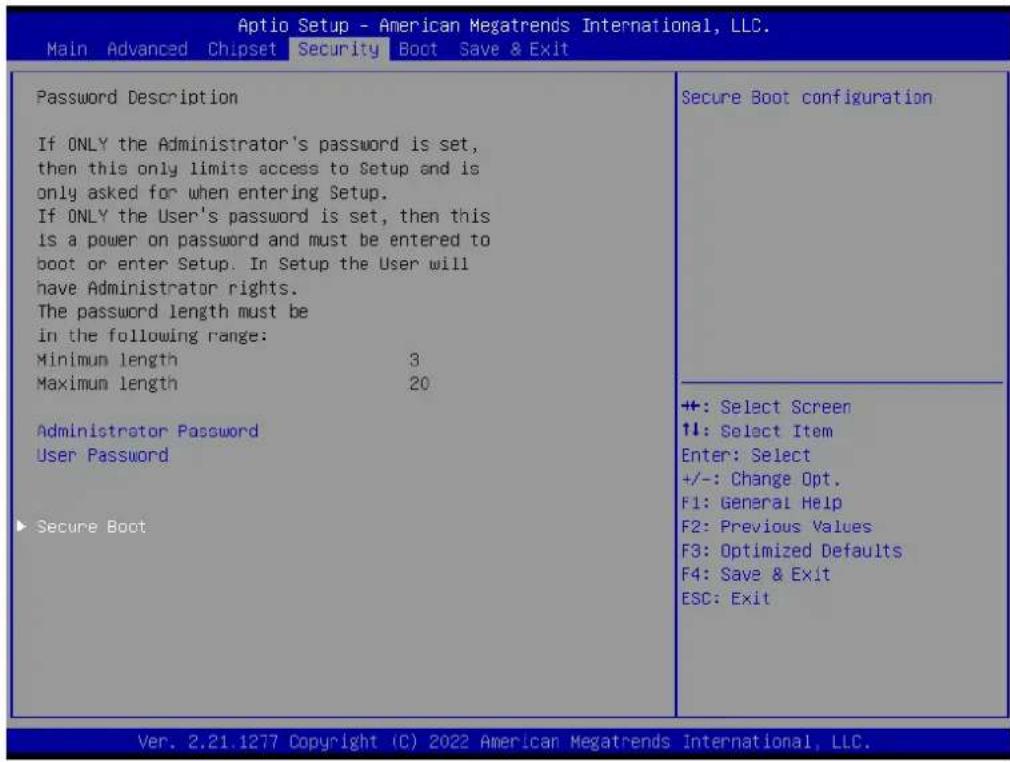Open the Secure Boot submenu
The image size is (1010, 762).
click(x=91, y=527)
